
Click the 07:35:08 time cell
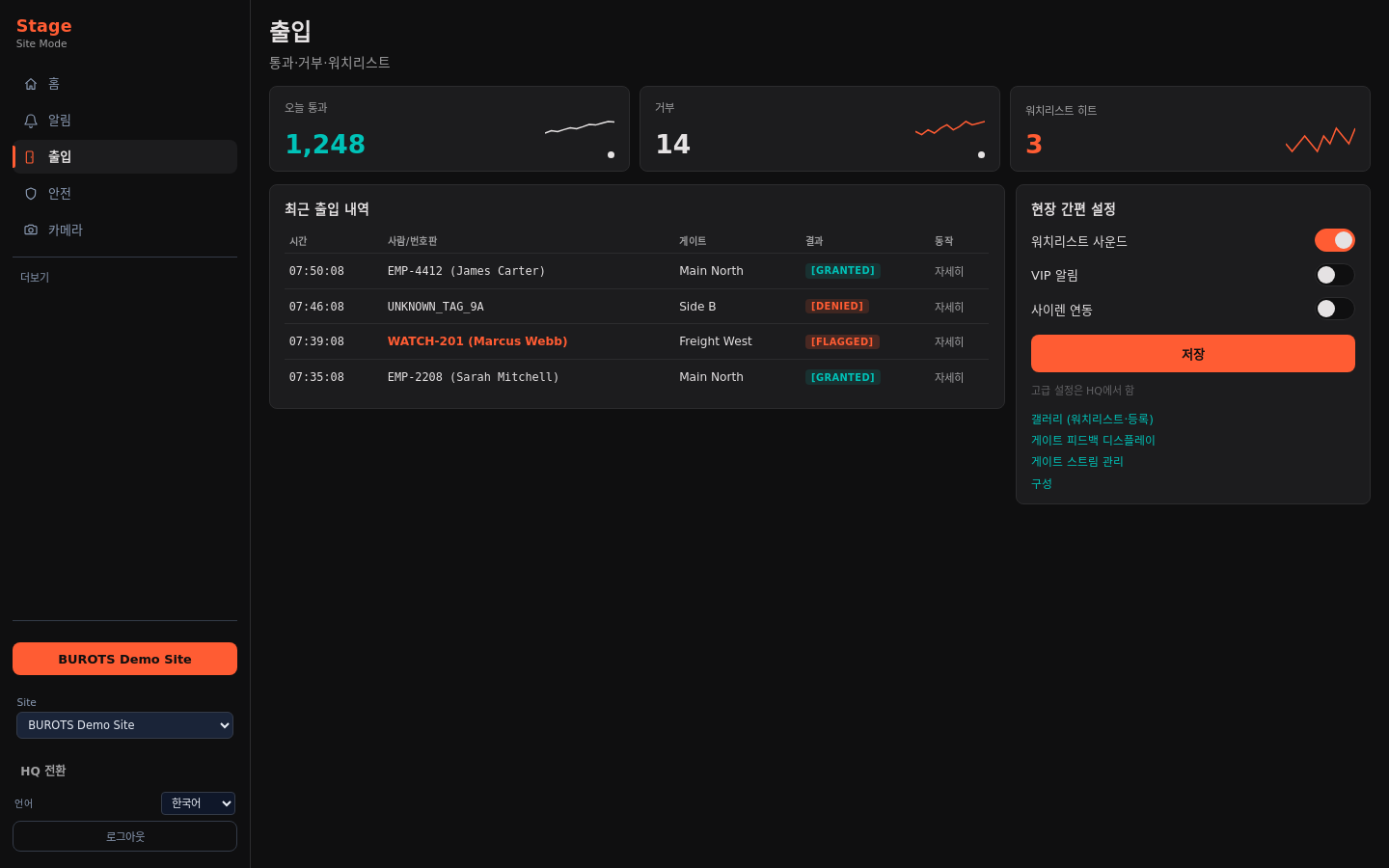click(316, 377)
